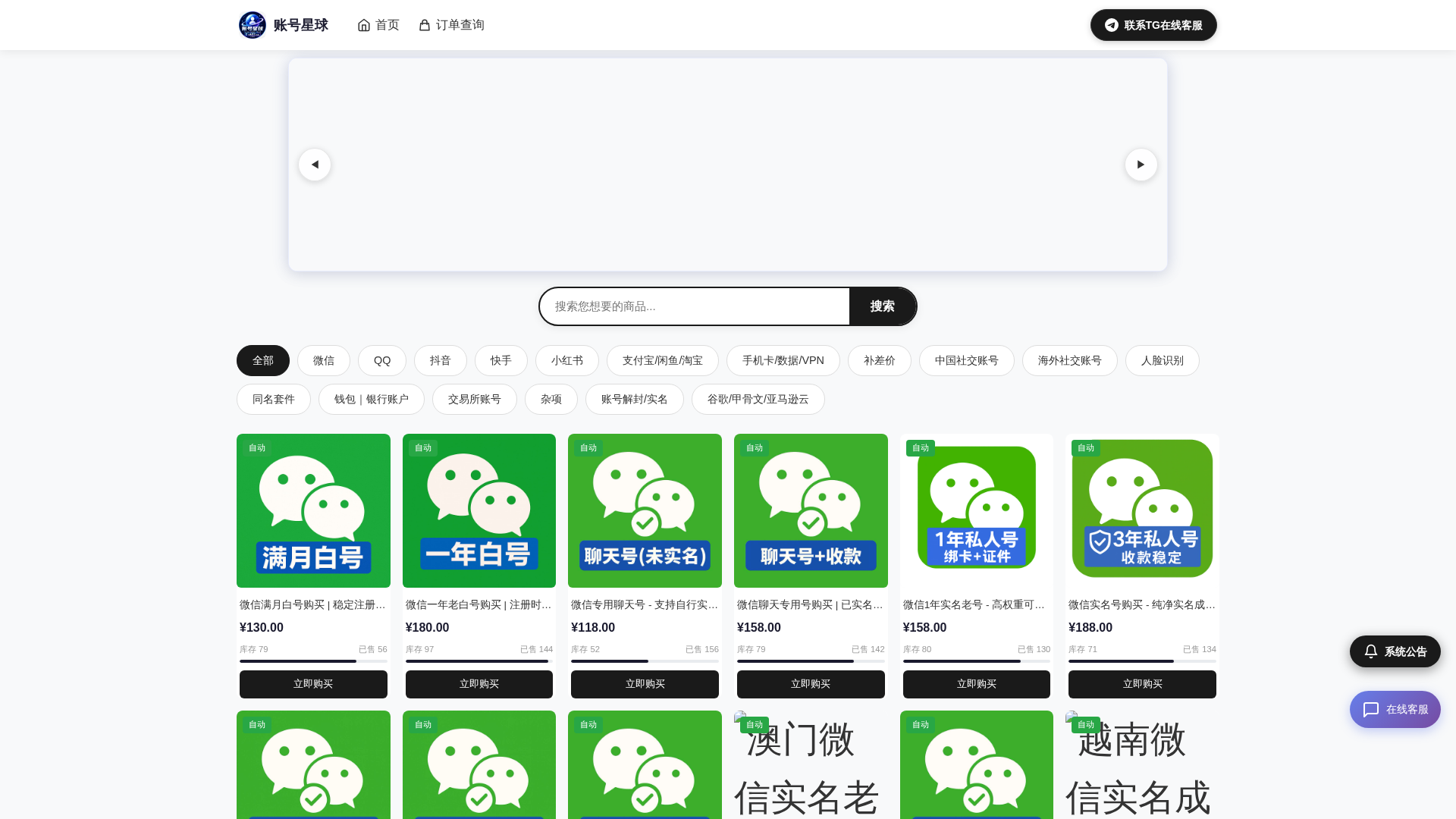Buy the ¥158.00 聊天号+收款 now
Screen dimensions: 1456x819
point(811,684)
